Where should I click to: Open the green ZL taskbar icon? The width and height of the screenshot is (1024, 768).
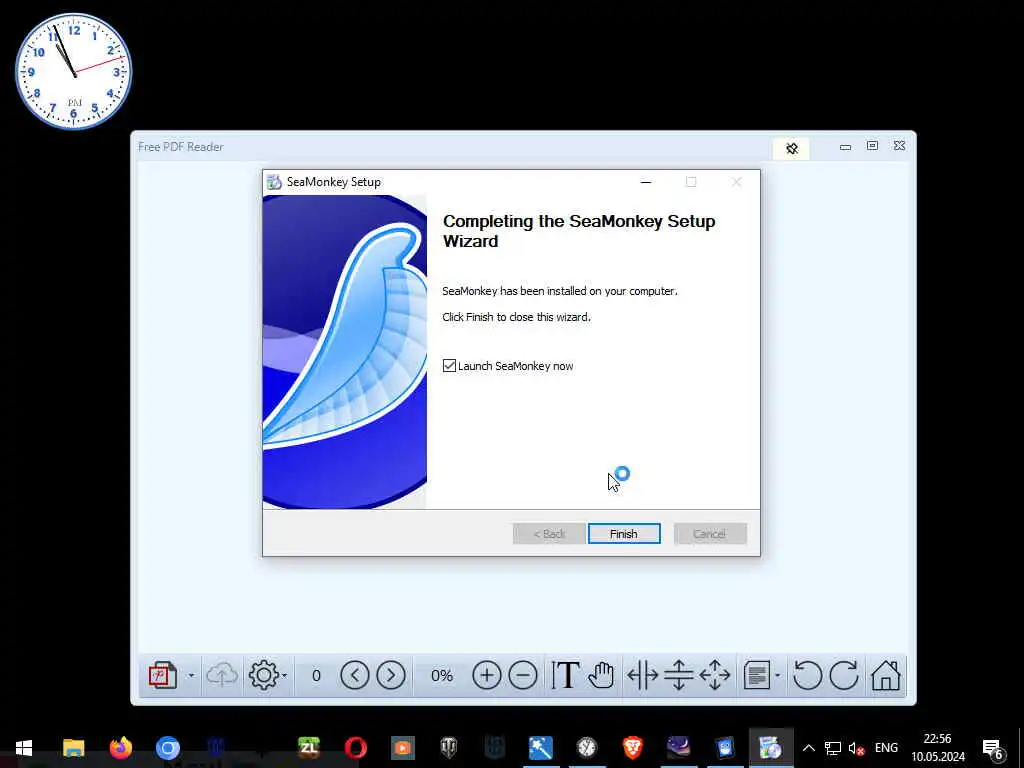[309, 748]
